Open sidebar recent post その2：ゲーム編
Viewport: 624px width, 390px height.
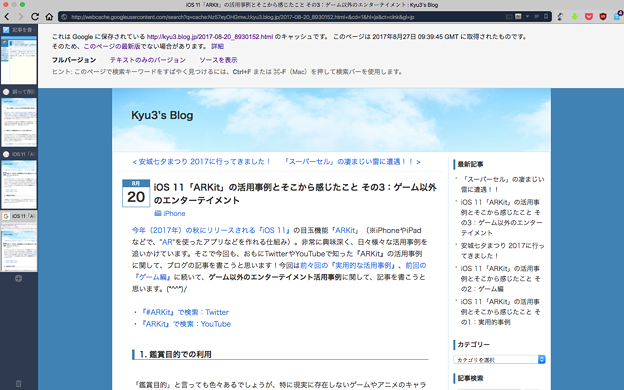501,279
